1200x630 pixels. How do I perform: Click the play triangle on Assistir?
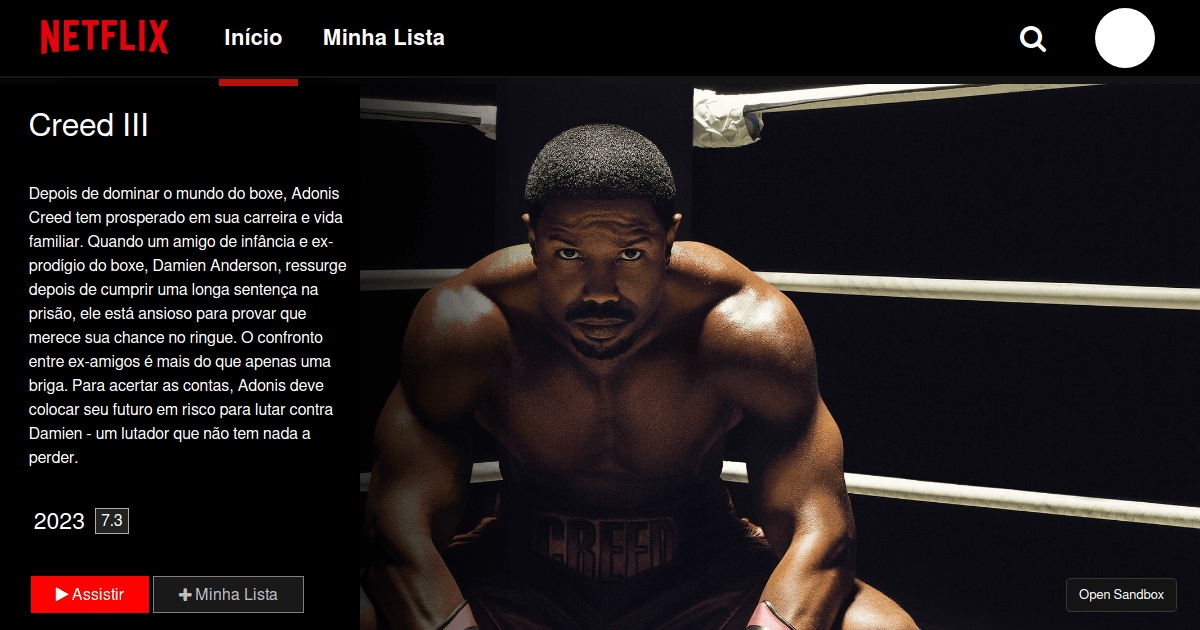coord(62,594)
